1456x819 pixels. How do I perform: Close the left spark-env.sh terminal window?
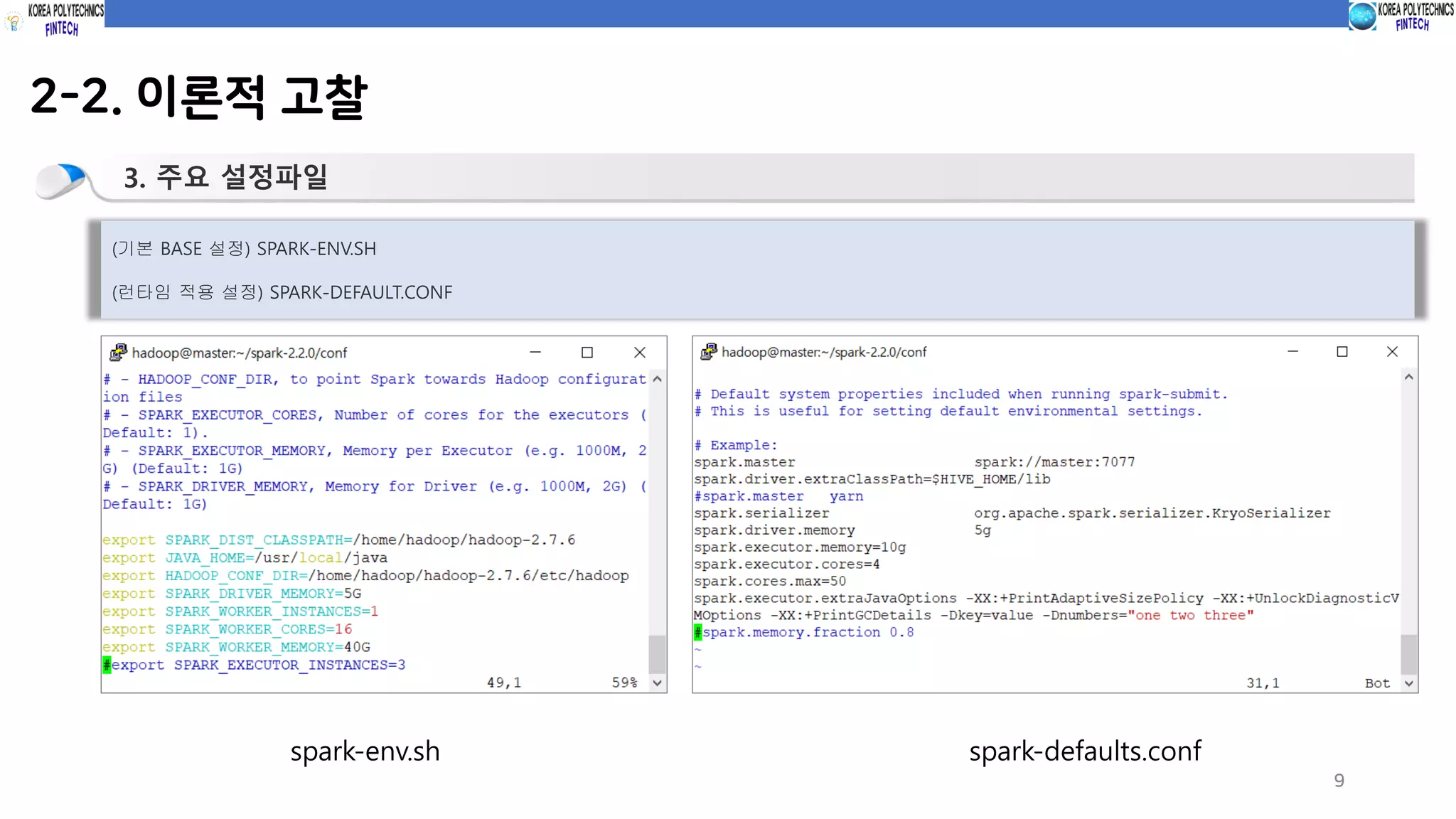pos(640,352)
